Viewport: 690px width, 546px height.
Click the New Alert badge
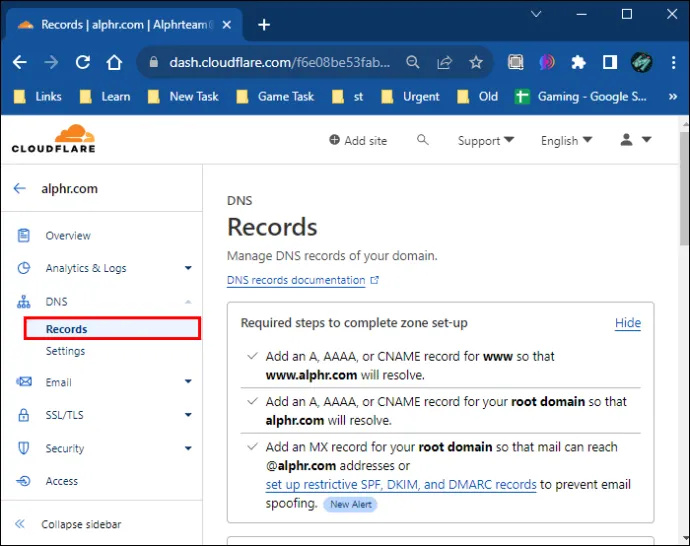(351, 504)
